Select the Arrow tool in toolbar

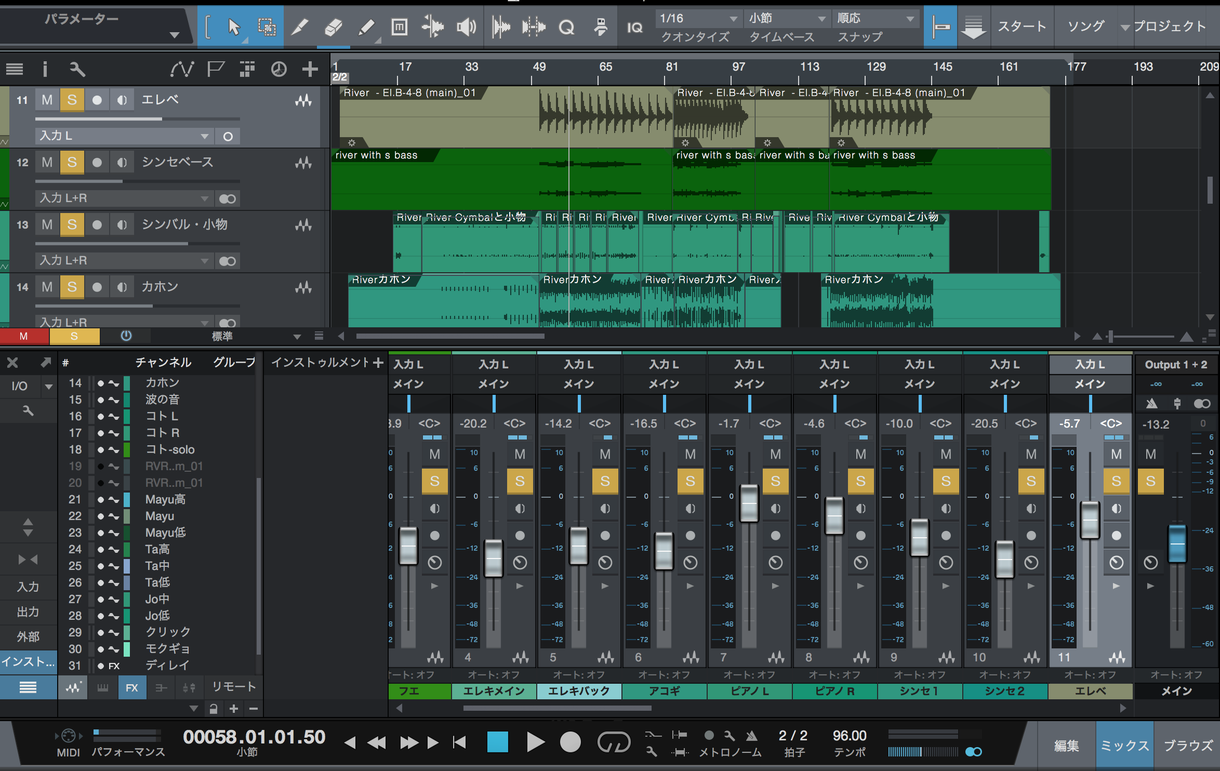pos(234,27)
